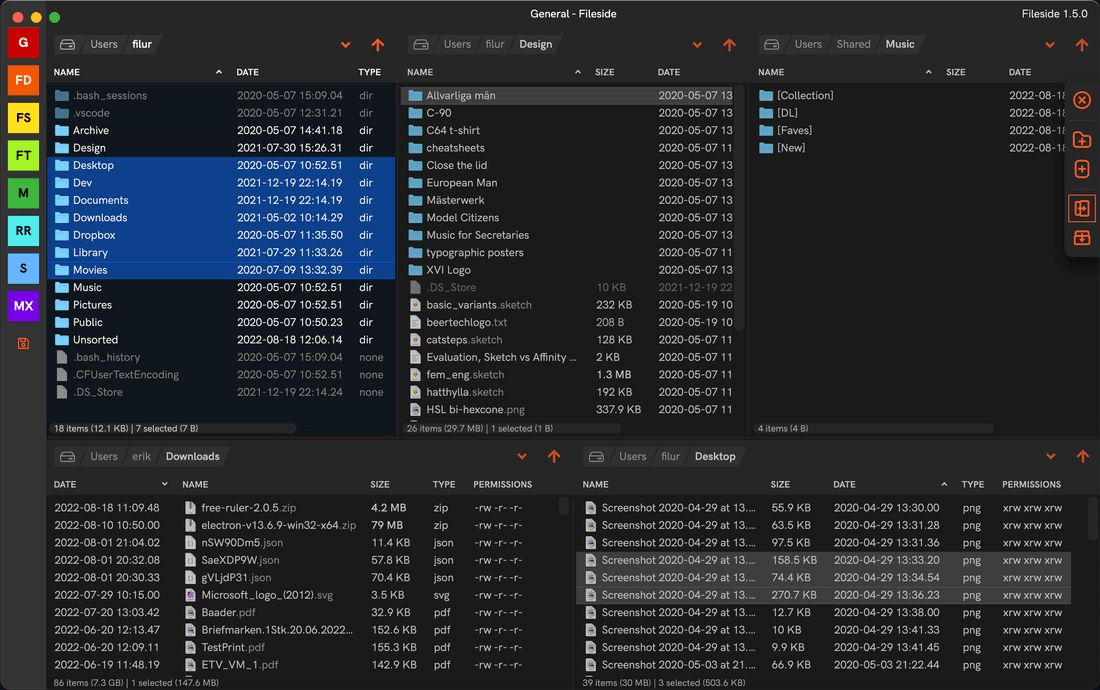1100x690 pixels.
Task: Go to parent directory in the Desktop pane
Action: [1083, 456]
